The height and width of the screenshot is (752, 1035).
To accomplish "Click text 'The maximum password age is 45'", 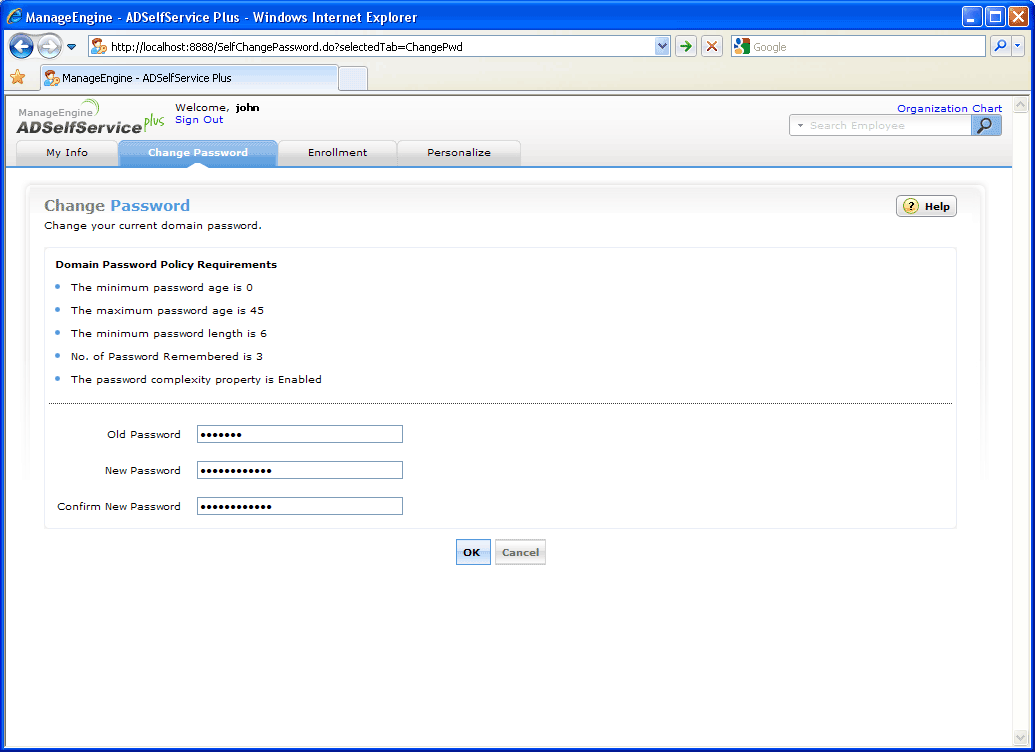I will tap(167, 310).
